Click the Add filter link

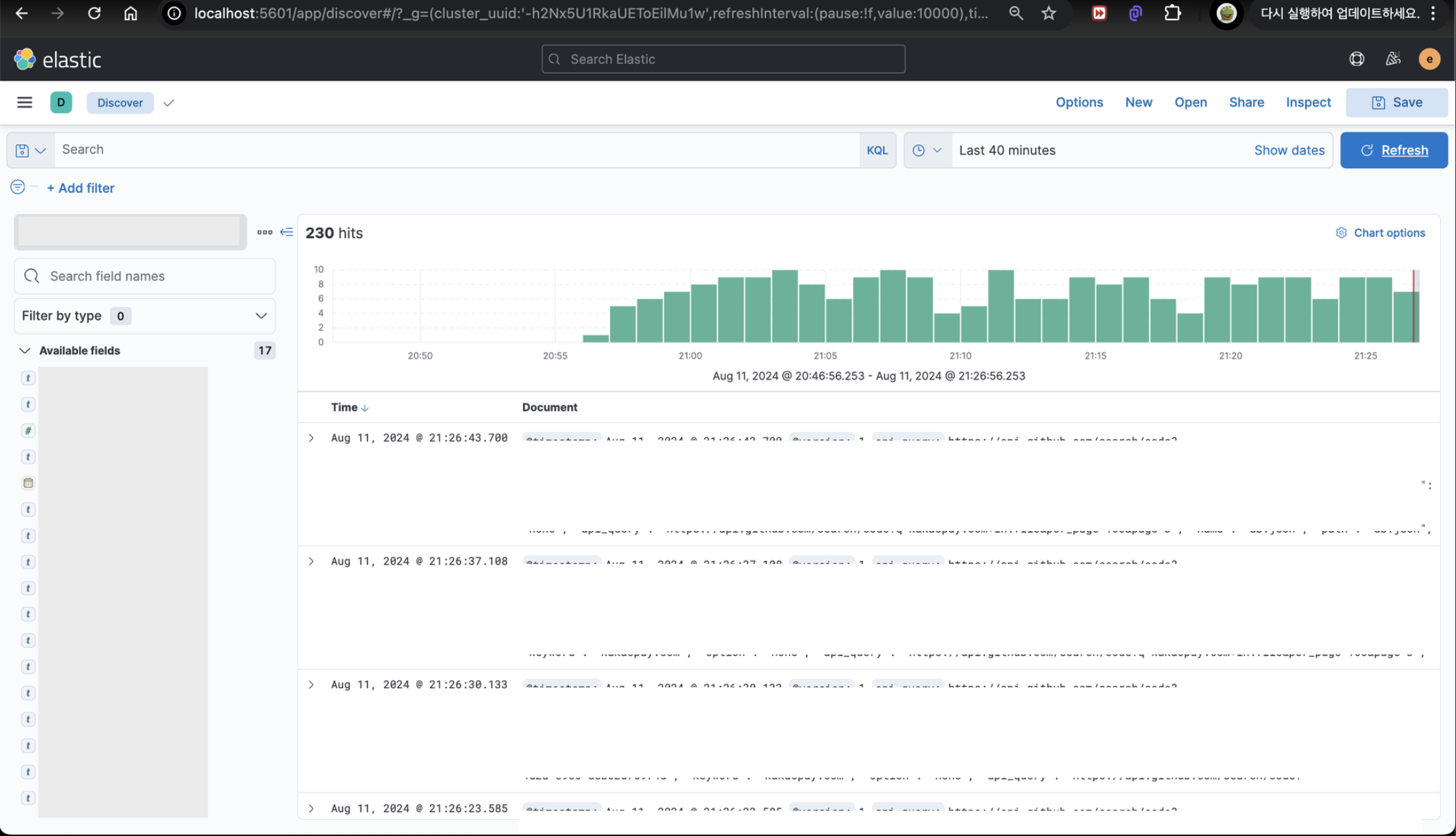pos(81,188)
